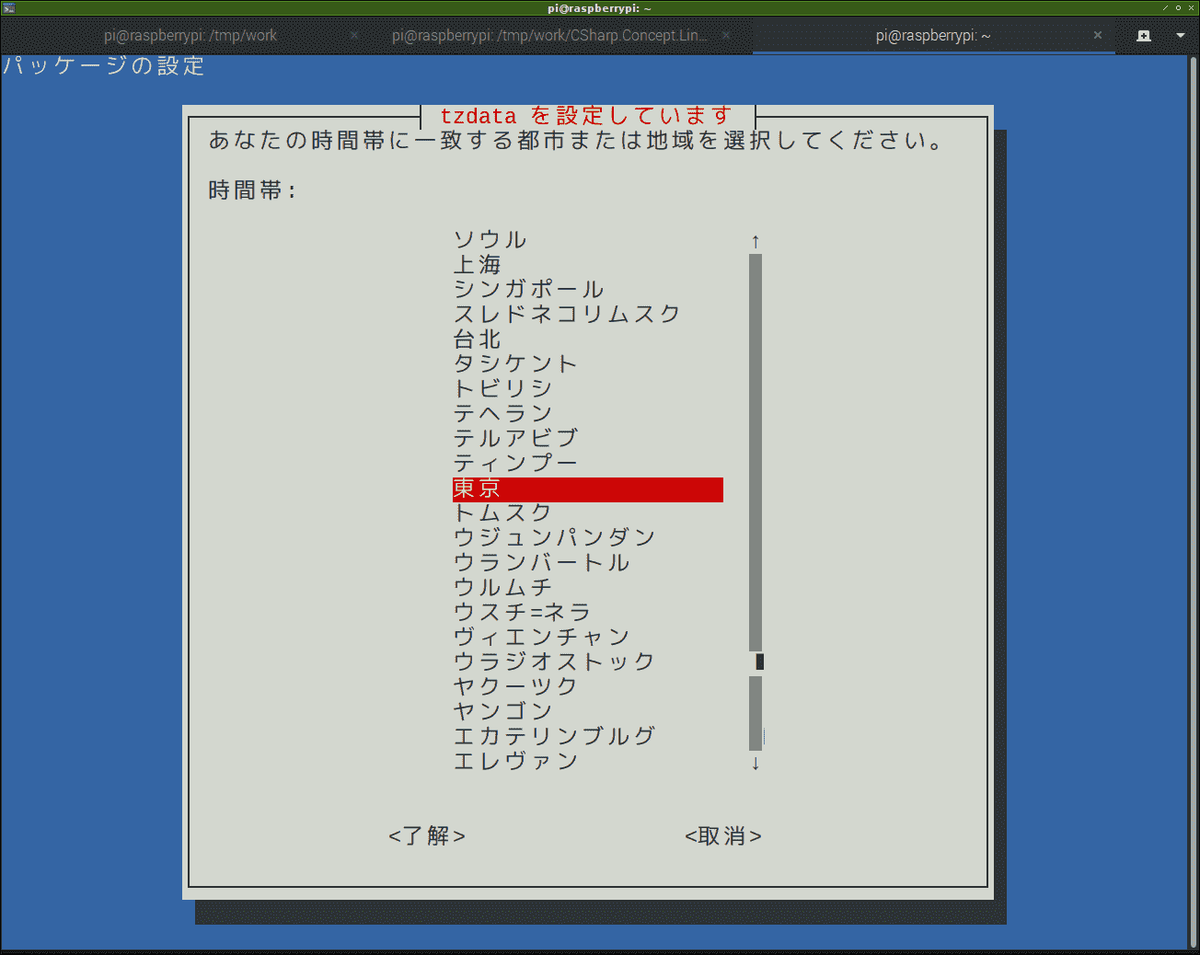Pick タシケント as the timezone

point(516,364)
